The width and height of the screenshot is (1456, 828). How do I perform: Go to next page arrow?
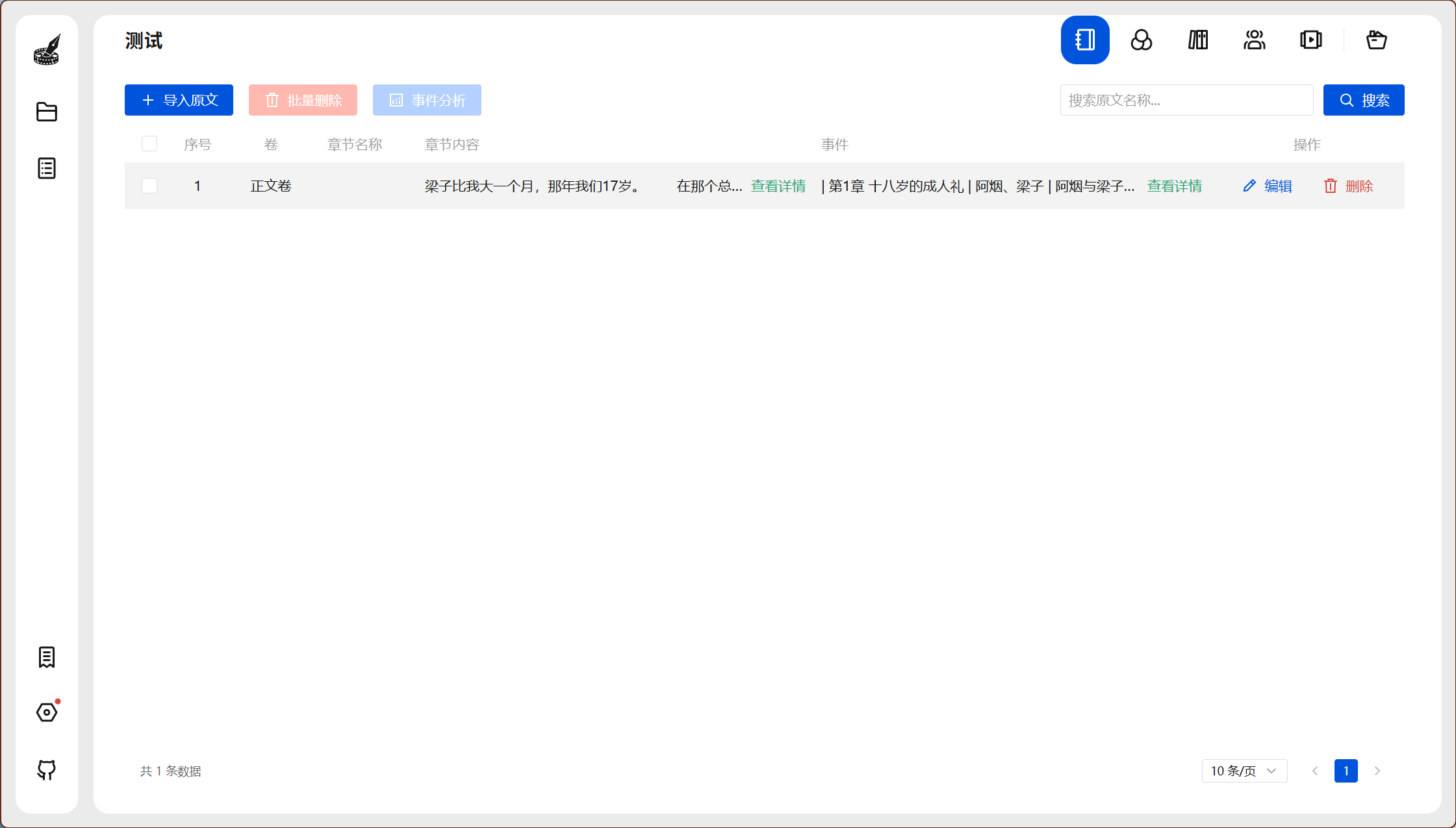[1377, 771]
